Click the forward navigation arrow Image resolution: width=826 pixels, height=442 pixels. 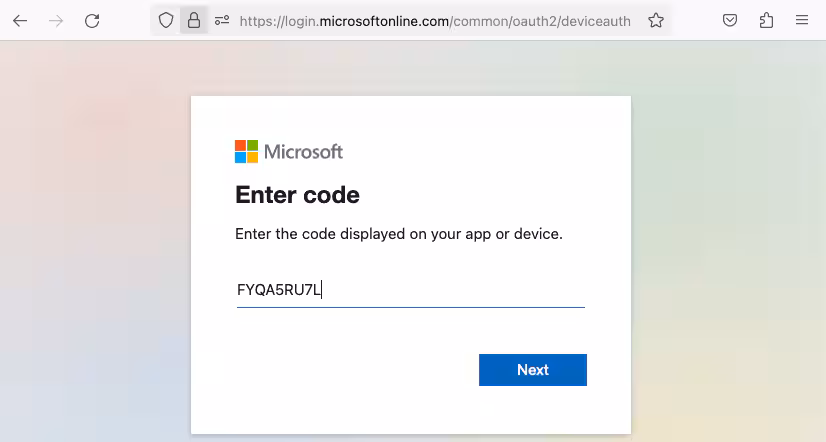click(56, 20)
